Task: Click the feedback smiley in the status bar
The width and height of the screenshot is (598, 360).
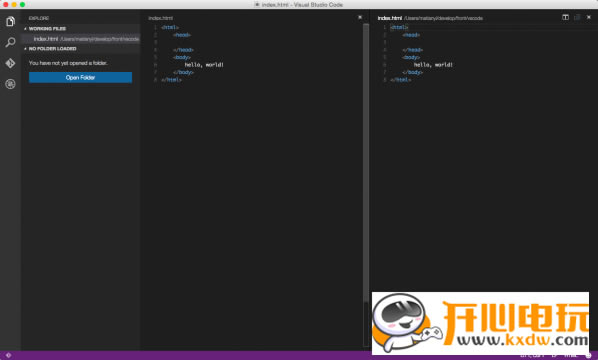Action: (588, 355)
